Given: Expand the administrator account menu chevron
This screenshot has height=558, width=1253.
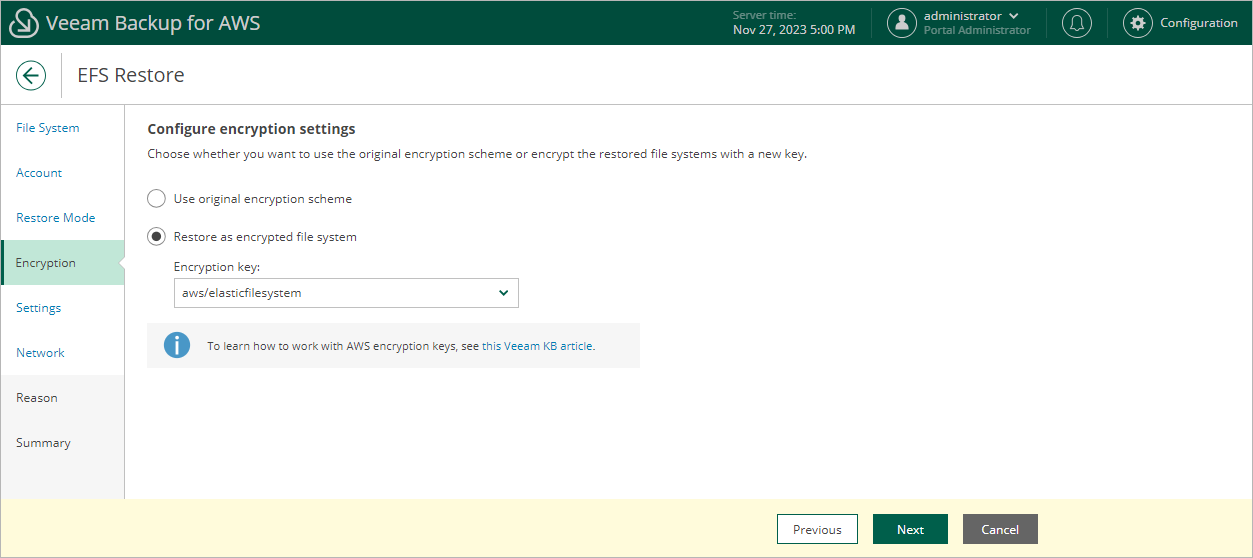Looking at the screenshot, I should (x=1014, y=16).
